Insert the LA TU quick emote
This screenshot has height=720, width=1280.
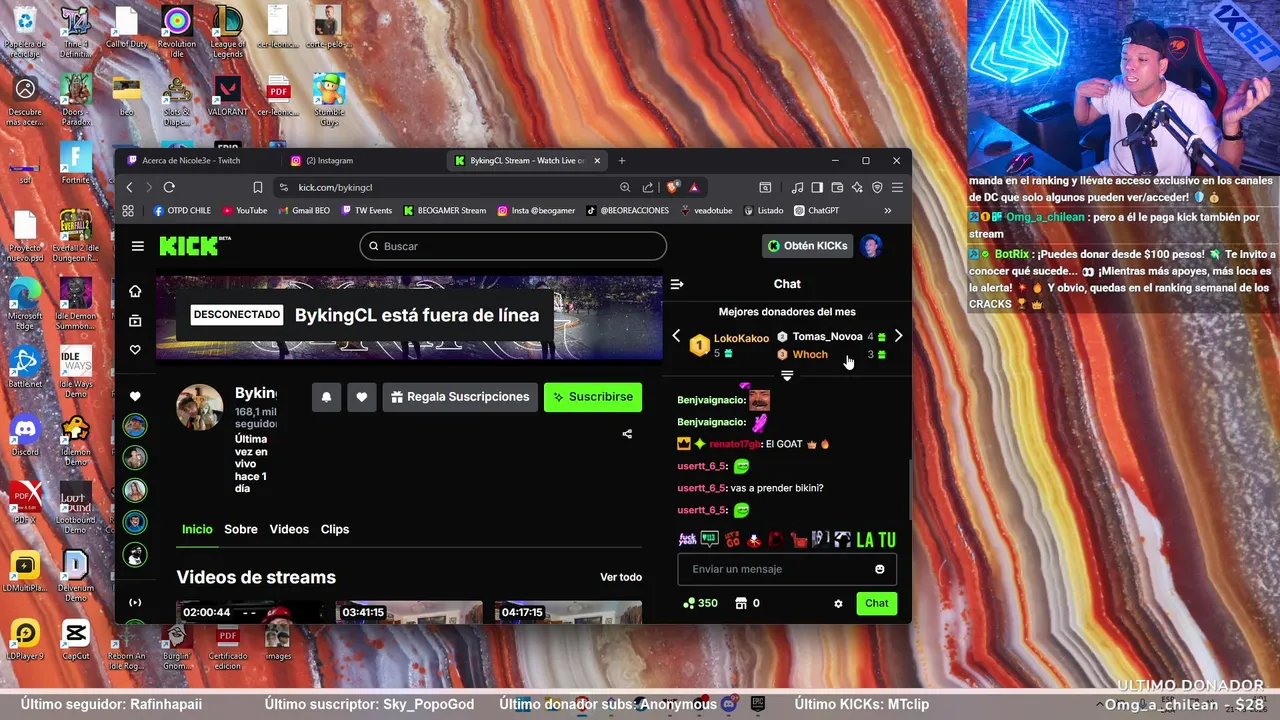point(876,540)
